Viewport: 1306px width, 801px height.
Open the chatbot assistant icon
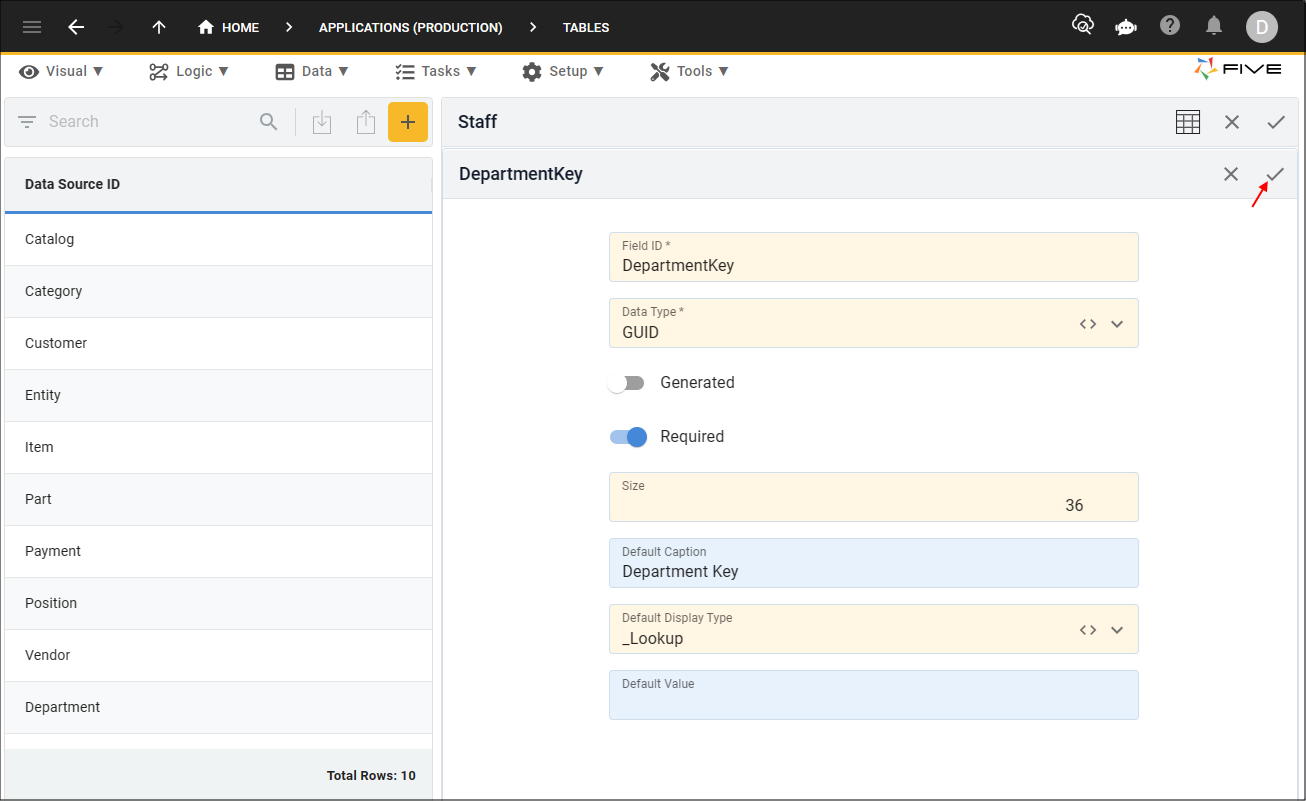pyautogui.click(x=1126, y=27)
